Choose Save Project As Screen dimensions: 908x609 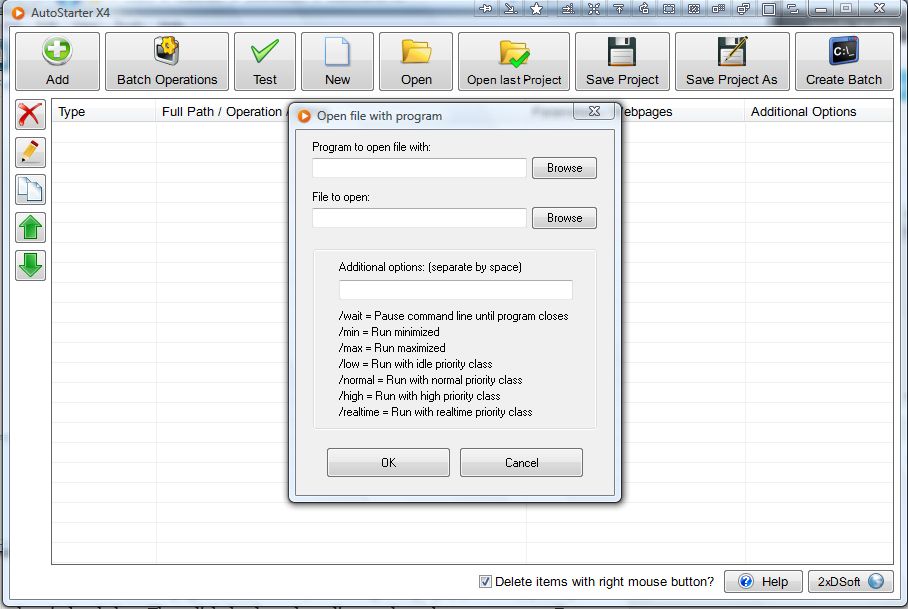point(732,61)
